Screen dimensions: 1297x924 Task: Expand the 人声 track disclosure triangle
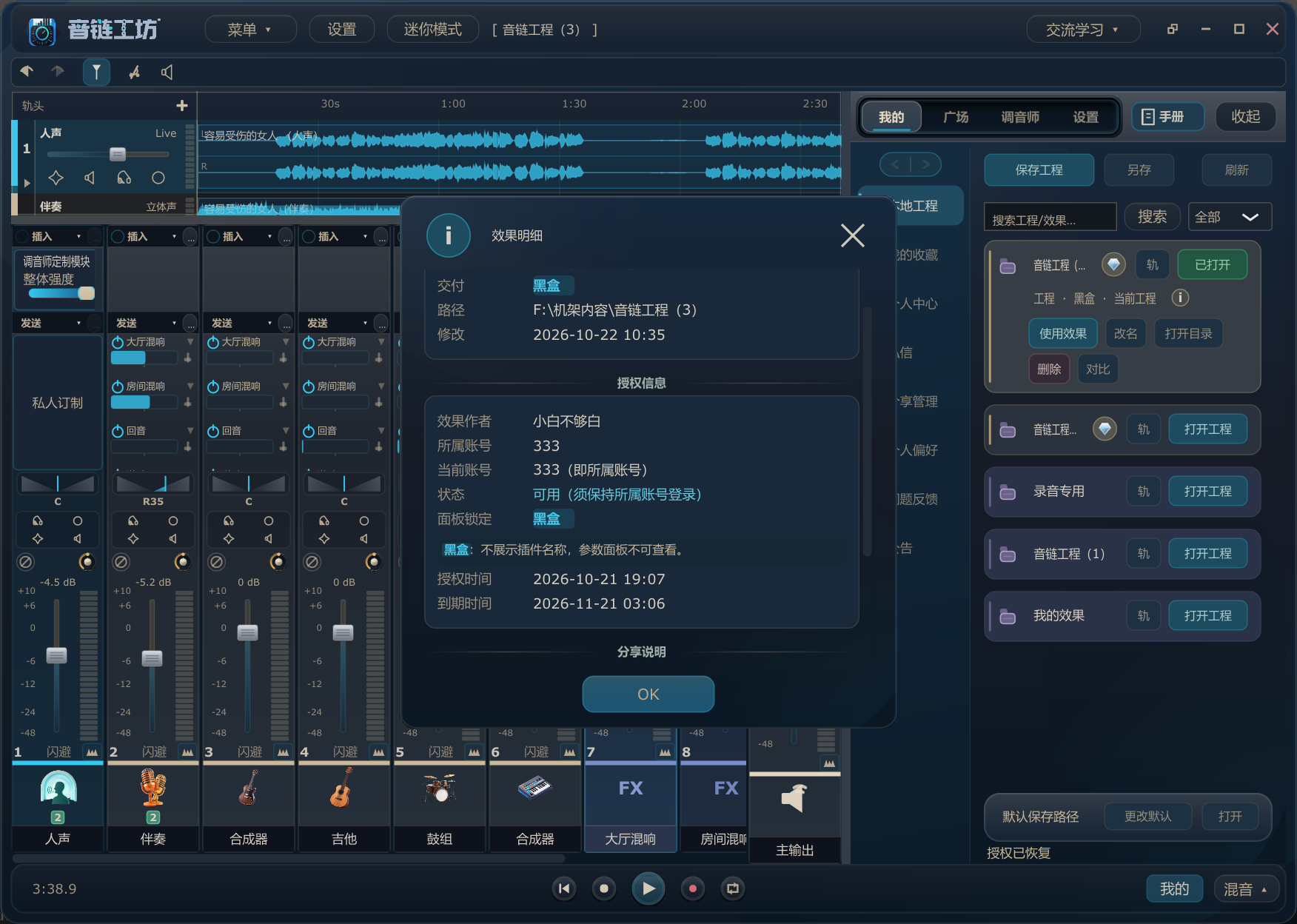[x=27, y=182]
